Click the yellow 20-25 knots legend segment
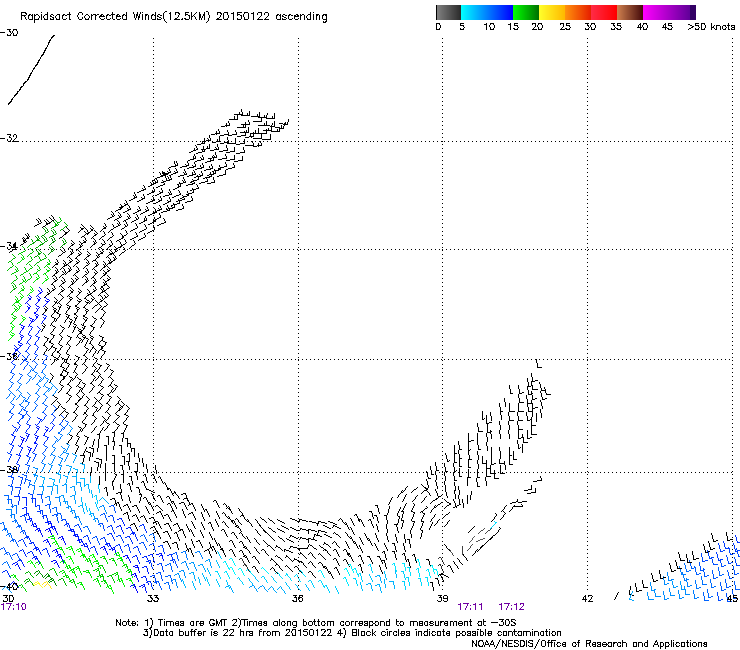The width and height of the screenshot is (740, 650). coord(552,12)
